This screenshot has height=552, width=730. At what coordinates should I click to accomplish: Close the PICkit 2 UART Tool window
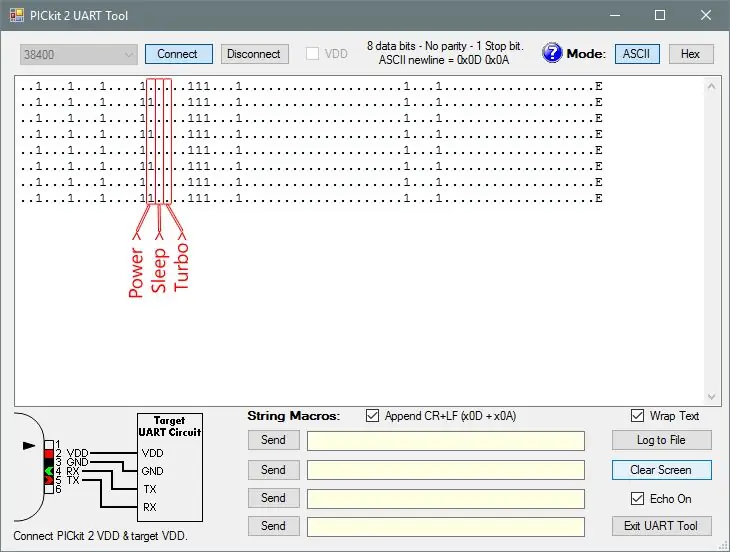706,15
